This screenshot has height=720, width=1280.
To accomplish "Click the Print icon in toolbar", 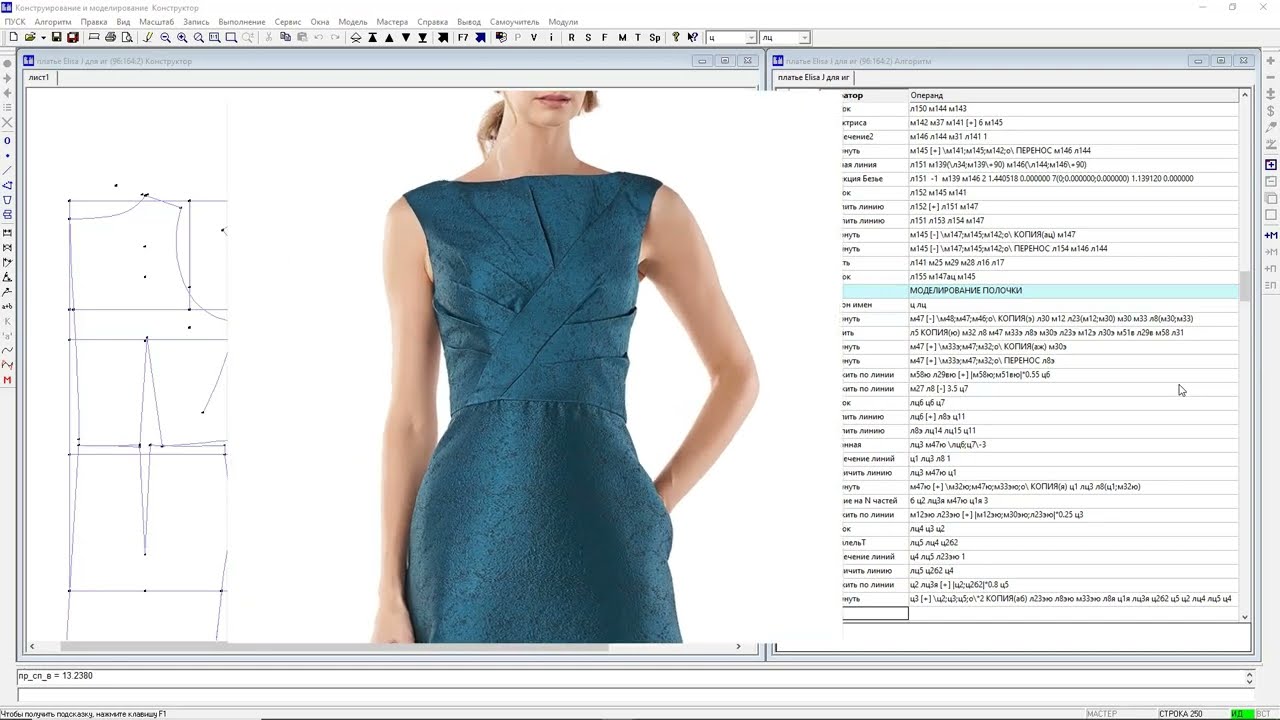I will click(x=110, y=38).
